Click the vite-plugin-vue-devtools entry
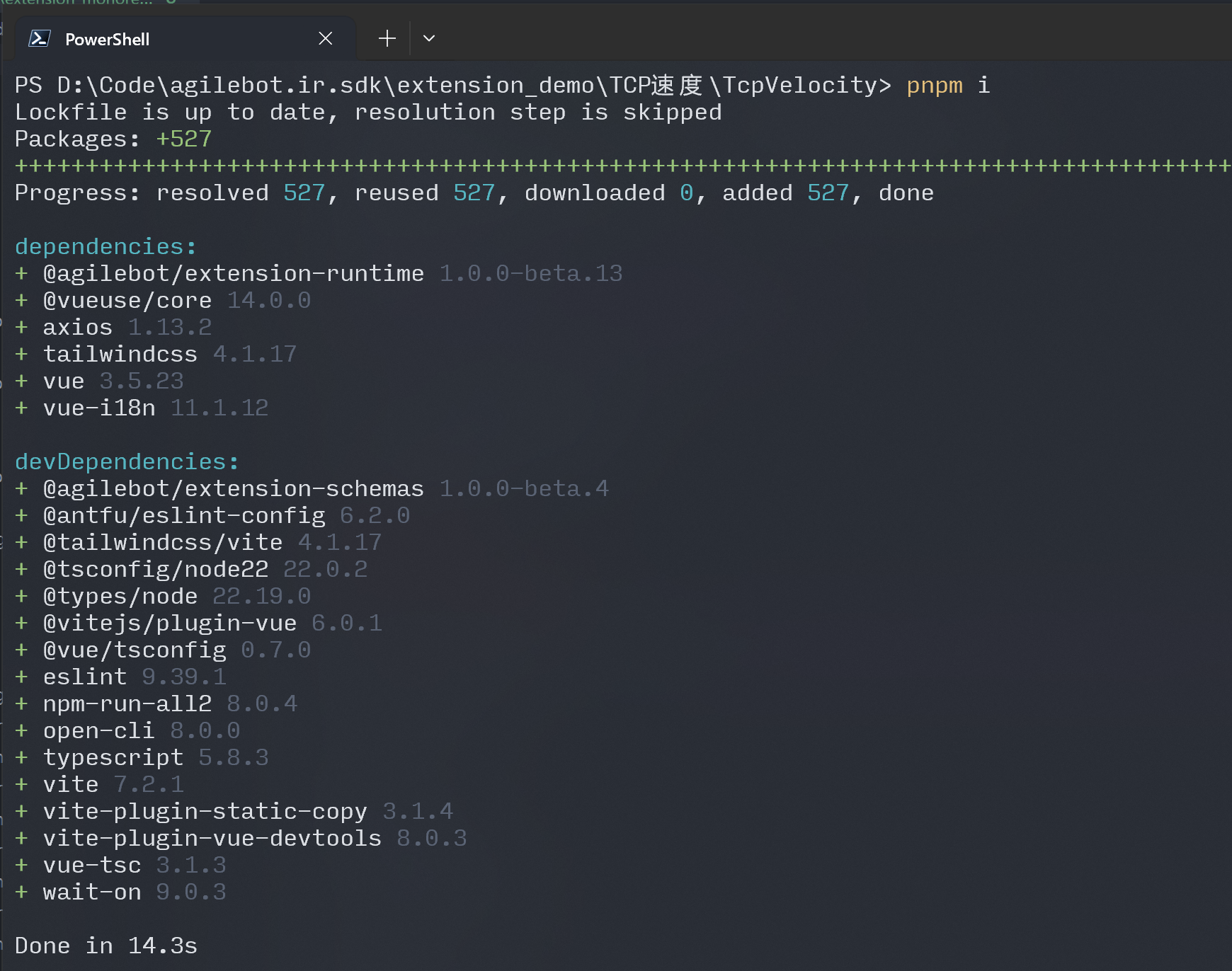 [x=212, y=839]
